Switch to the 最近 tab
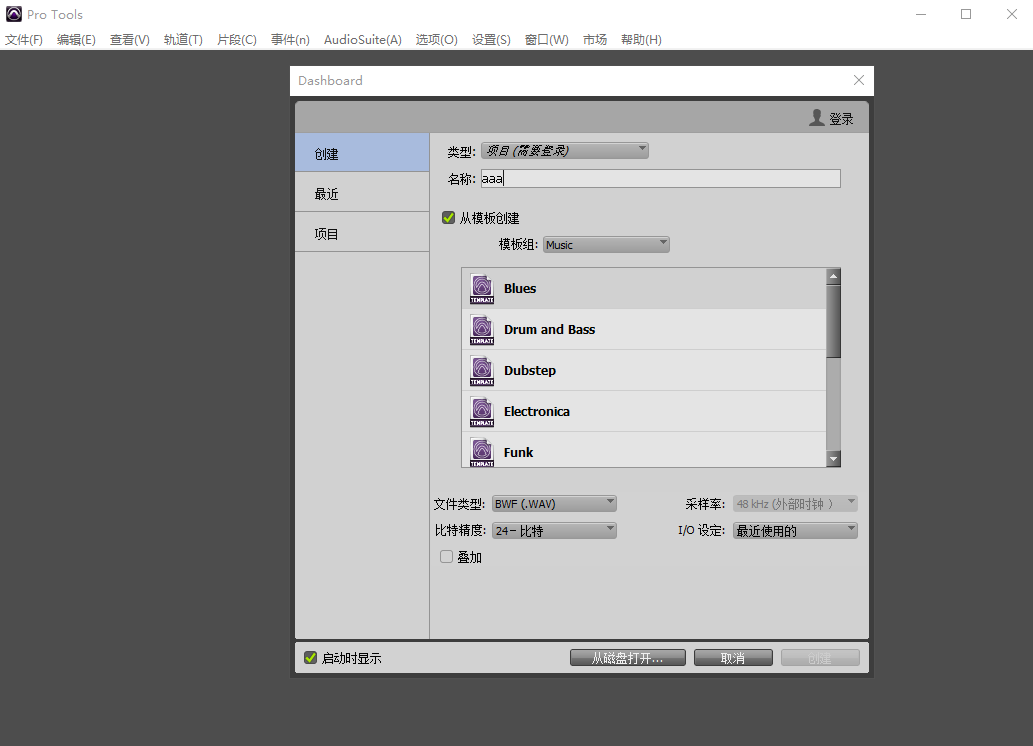 362,193
